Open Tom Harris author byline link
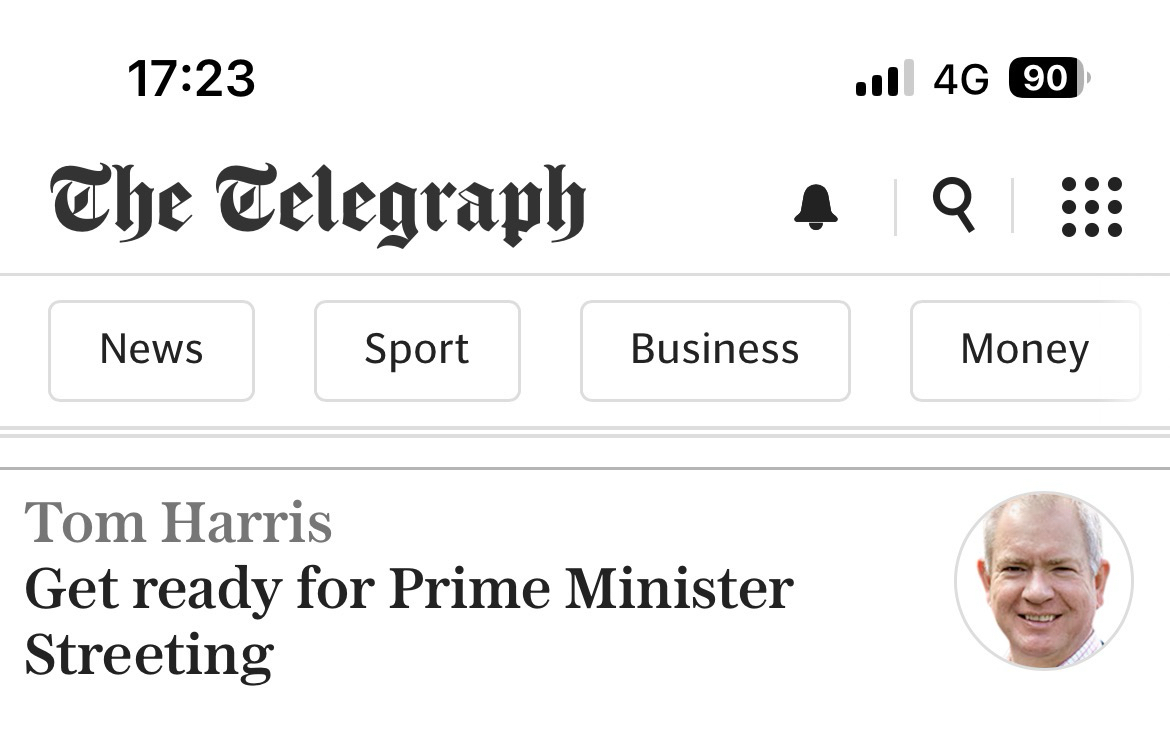 coord(178,523)
